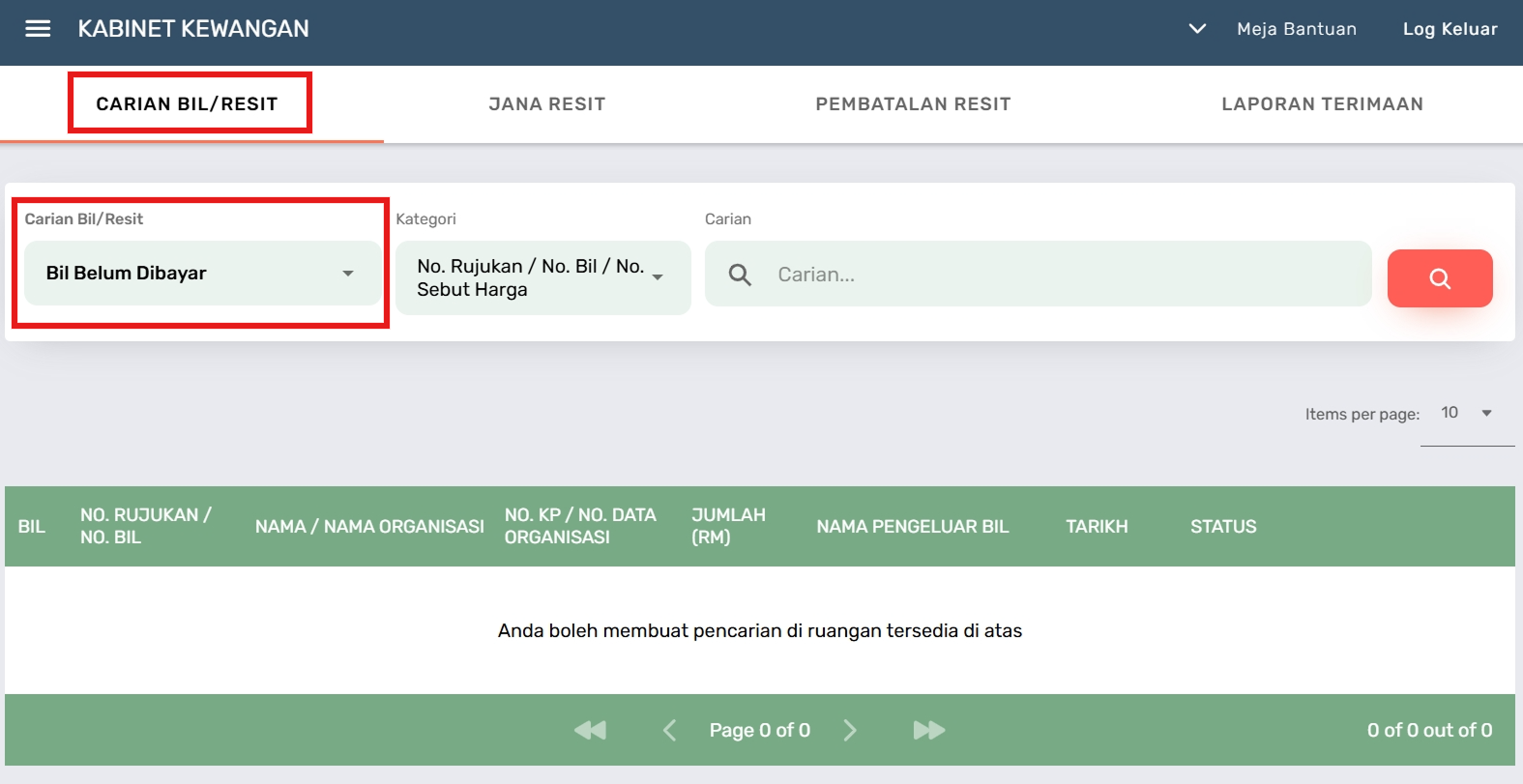Click the red search button

pyautogui.click(x=1440, y=278)
